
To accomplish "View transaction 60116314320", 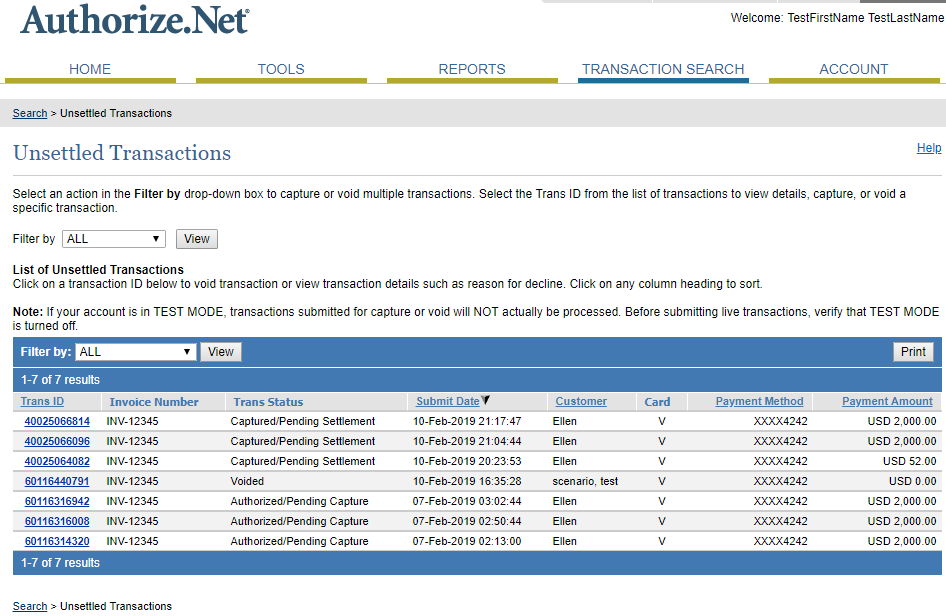I will pos(57,542).
